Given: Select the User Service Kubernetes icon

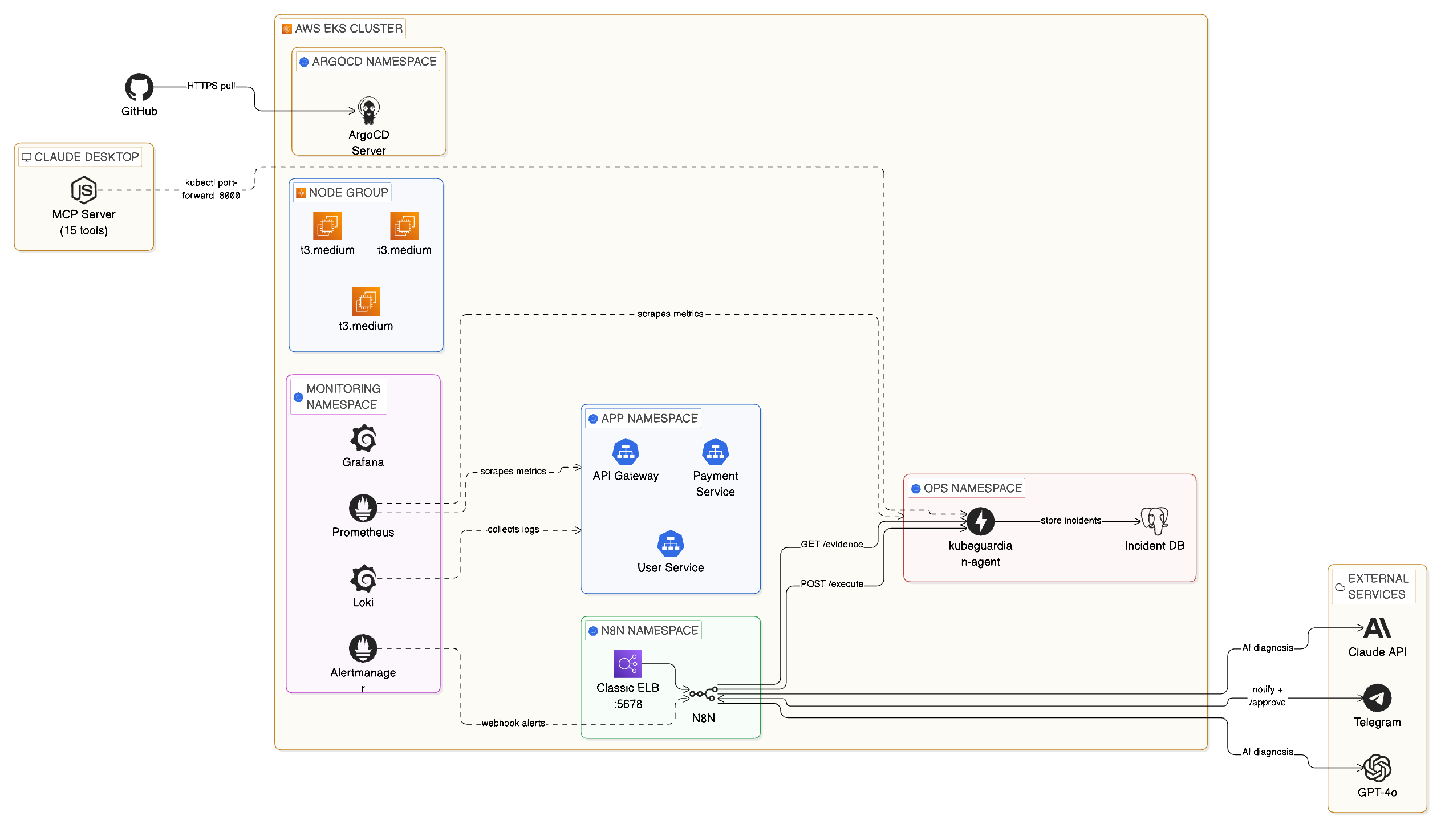Looking at the screenshot, I should (x=670, y=545).
